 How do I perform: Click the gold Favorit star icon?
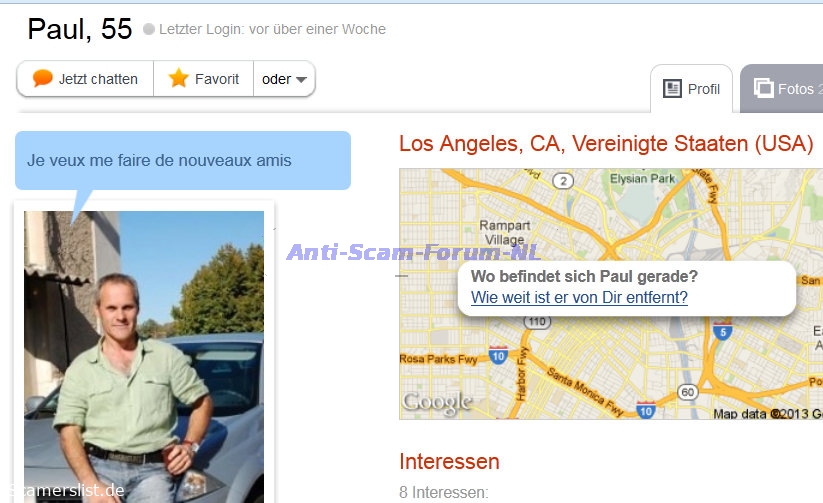178,78
